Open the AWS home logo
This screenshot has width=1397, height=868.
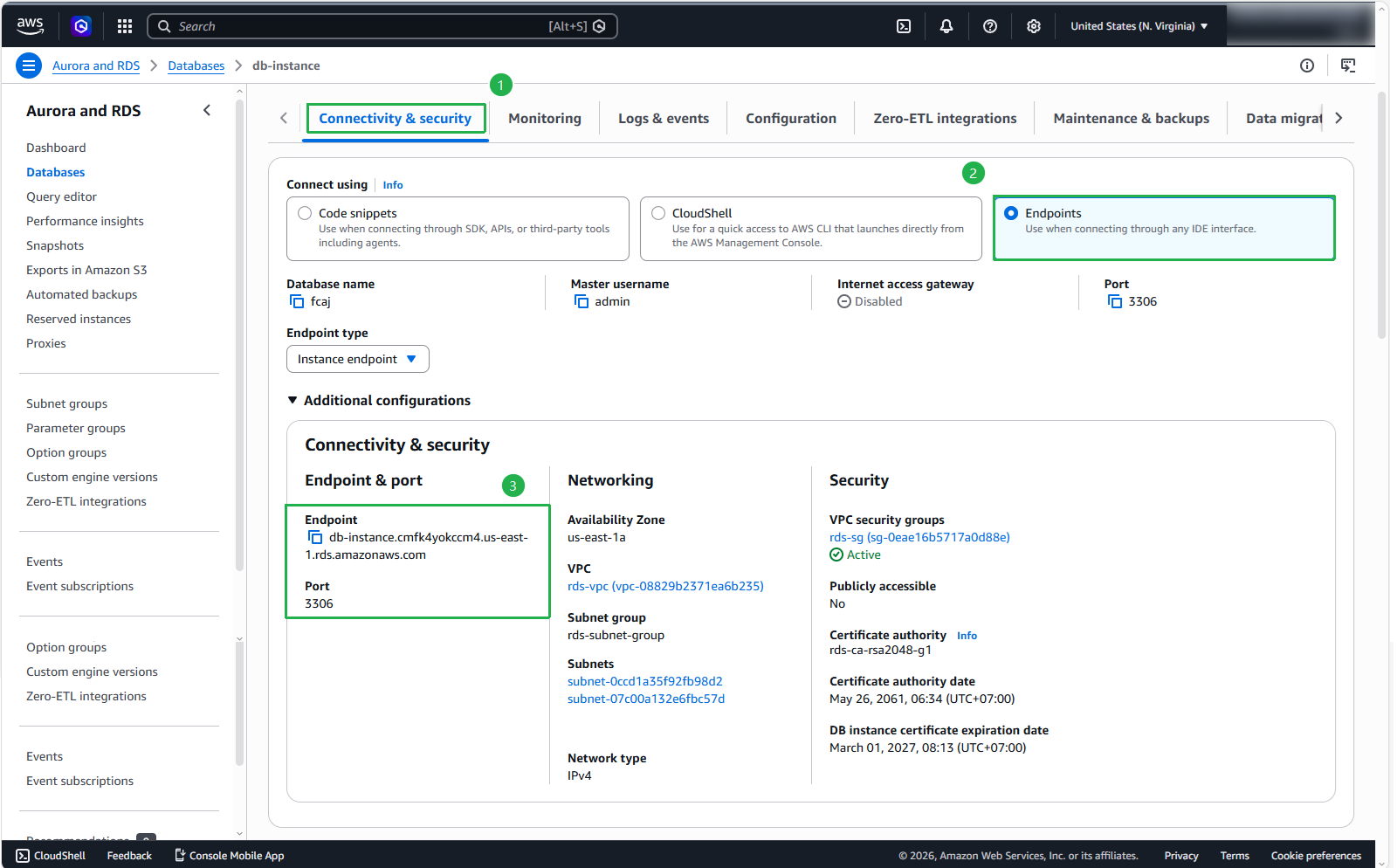(x=30, y=26)
